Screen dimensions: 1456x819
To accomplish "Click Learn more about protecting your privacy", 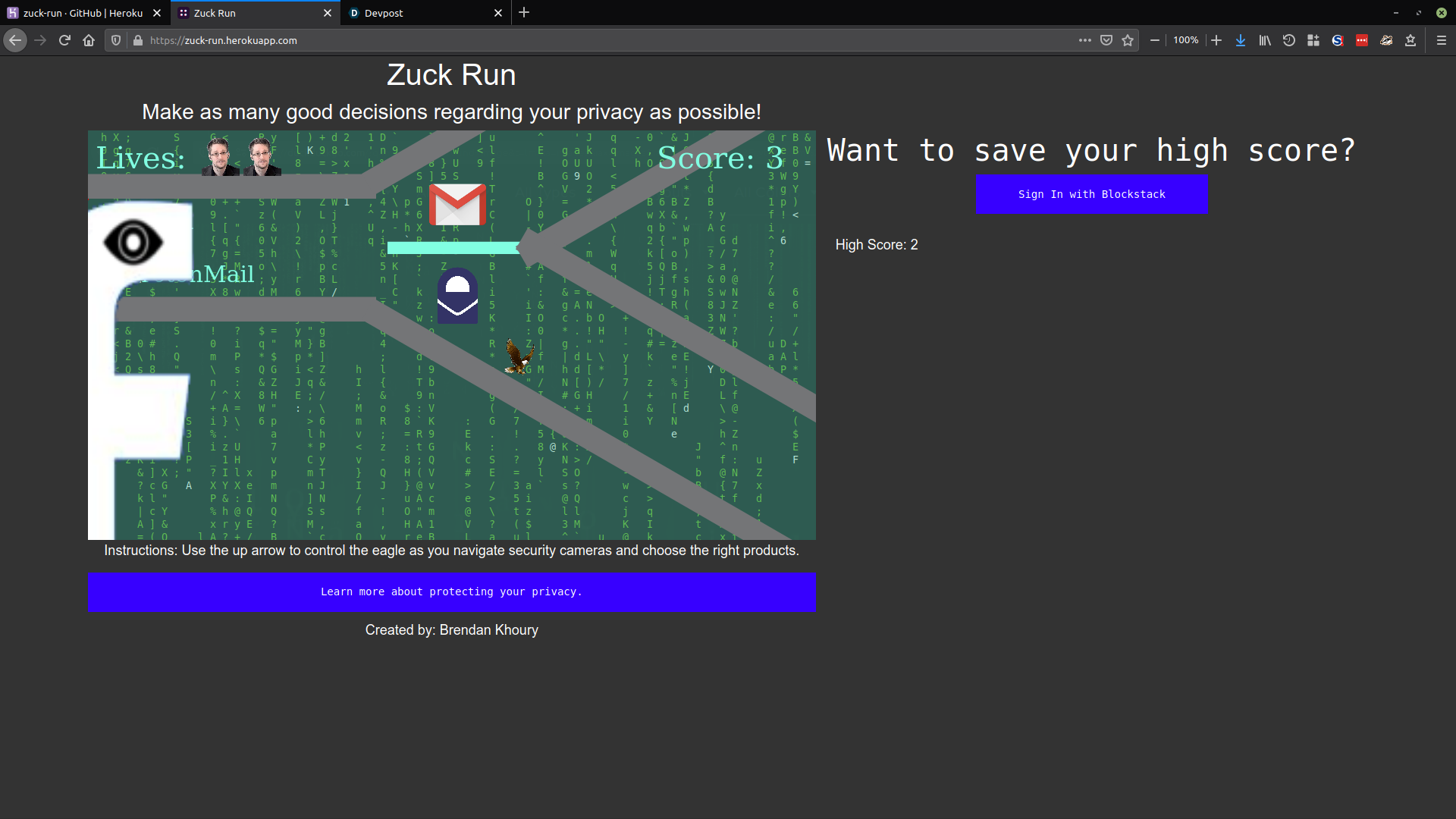I will (x=451, y=592).
